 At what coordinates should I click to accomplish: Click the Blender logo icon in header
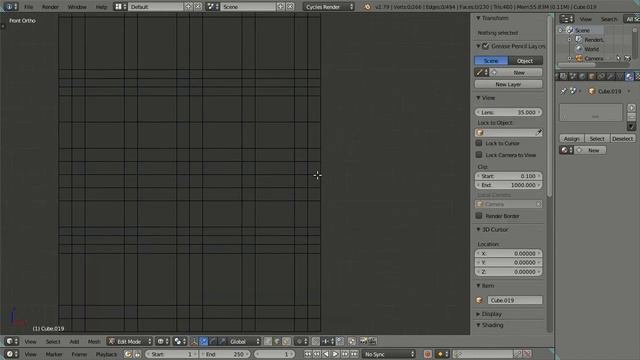[x=367, y=7]
